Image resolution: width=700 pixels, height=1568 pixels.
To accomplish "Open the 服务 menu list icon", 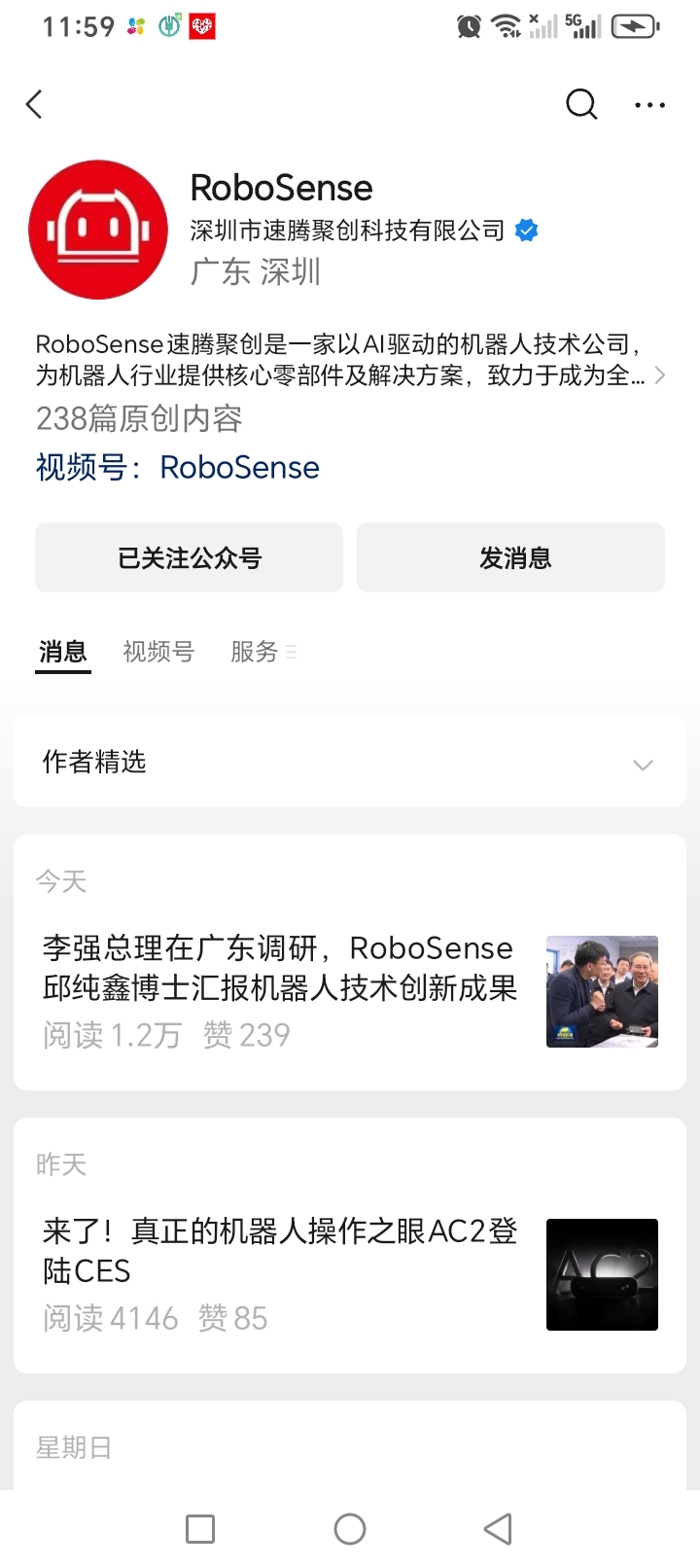I will coord(292,652).
